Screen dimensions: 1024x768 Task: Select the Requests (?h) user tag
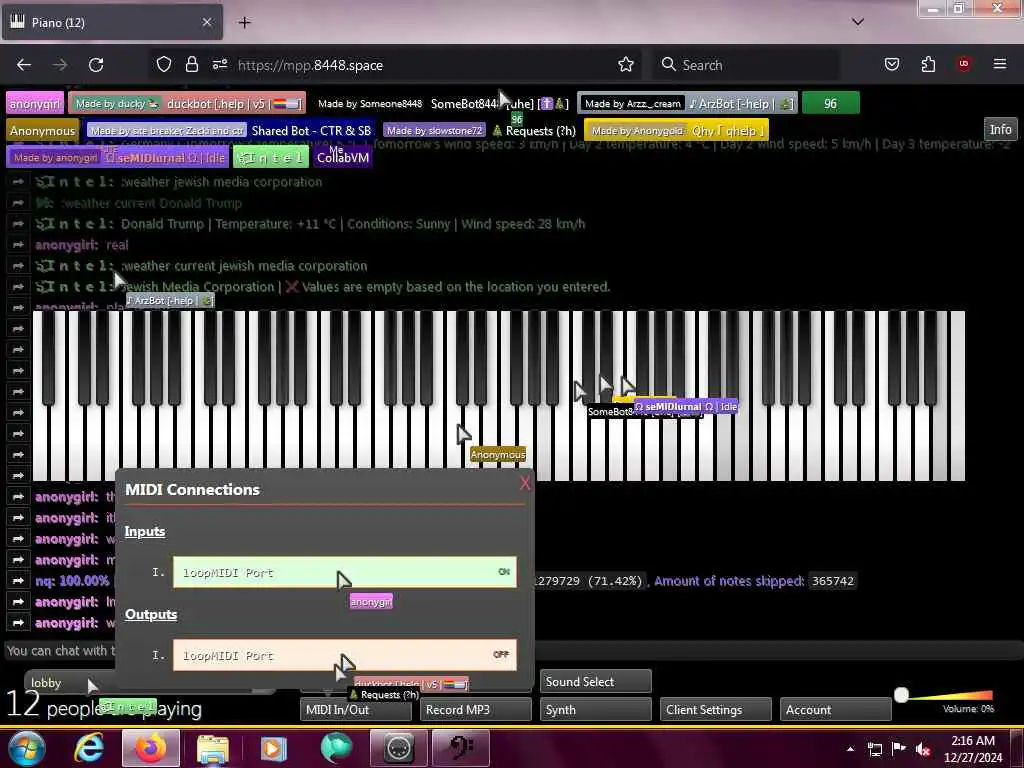(x=479, y=131)
